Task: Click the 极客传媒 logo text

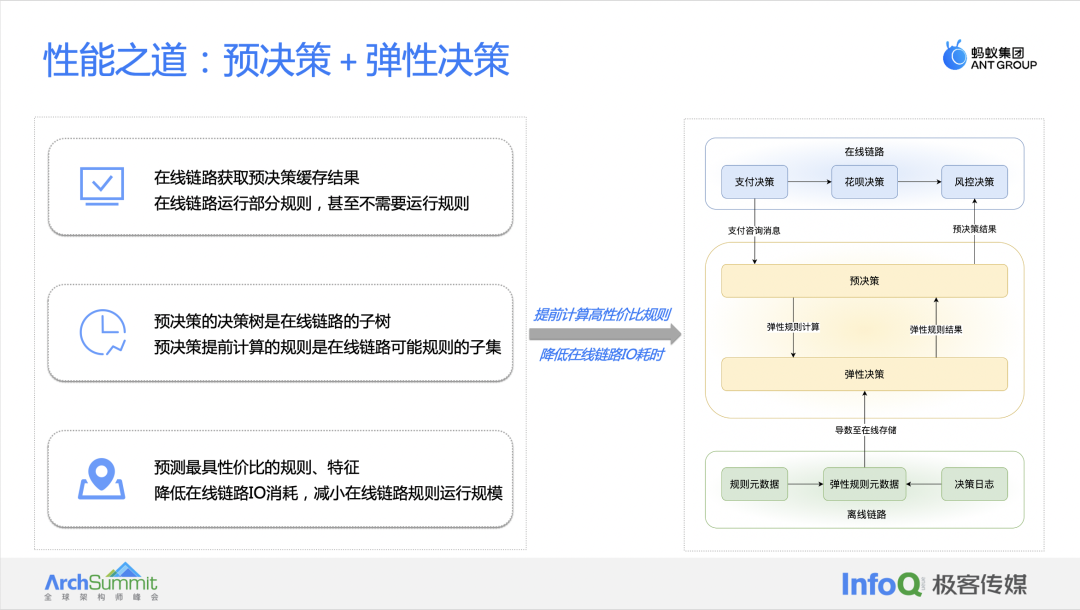Action: click(x=979, y=585)
